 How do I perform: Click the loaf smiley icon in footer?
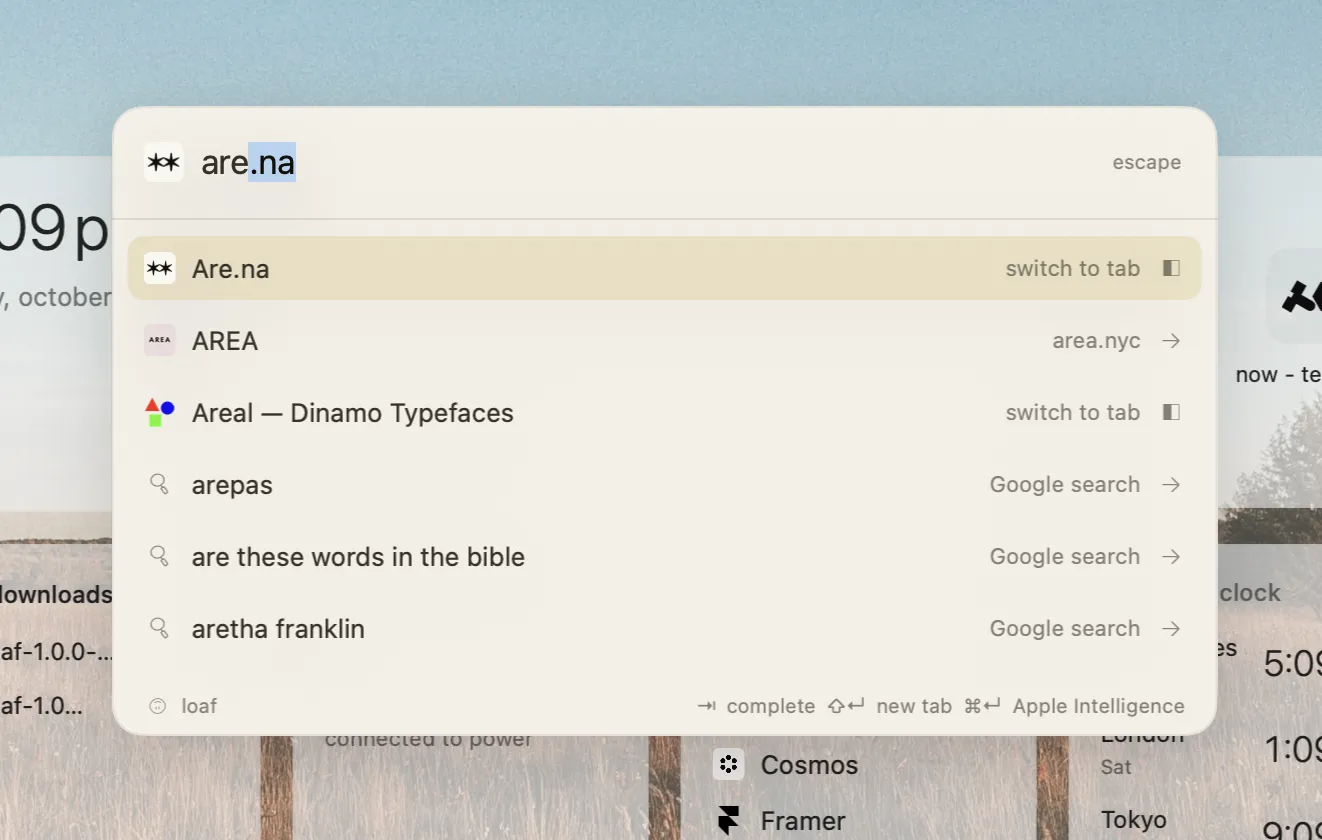[x=157, y=706]
